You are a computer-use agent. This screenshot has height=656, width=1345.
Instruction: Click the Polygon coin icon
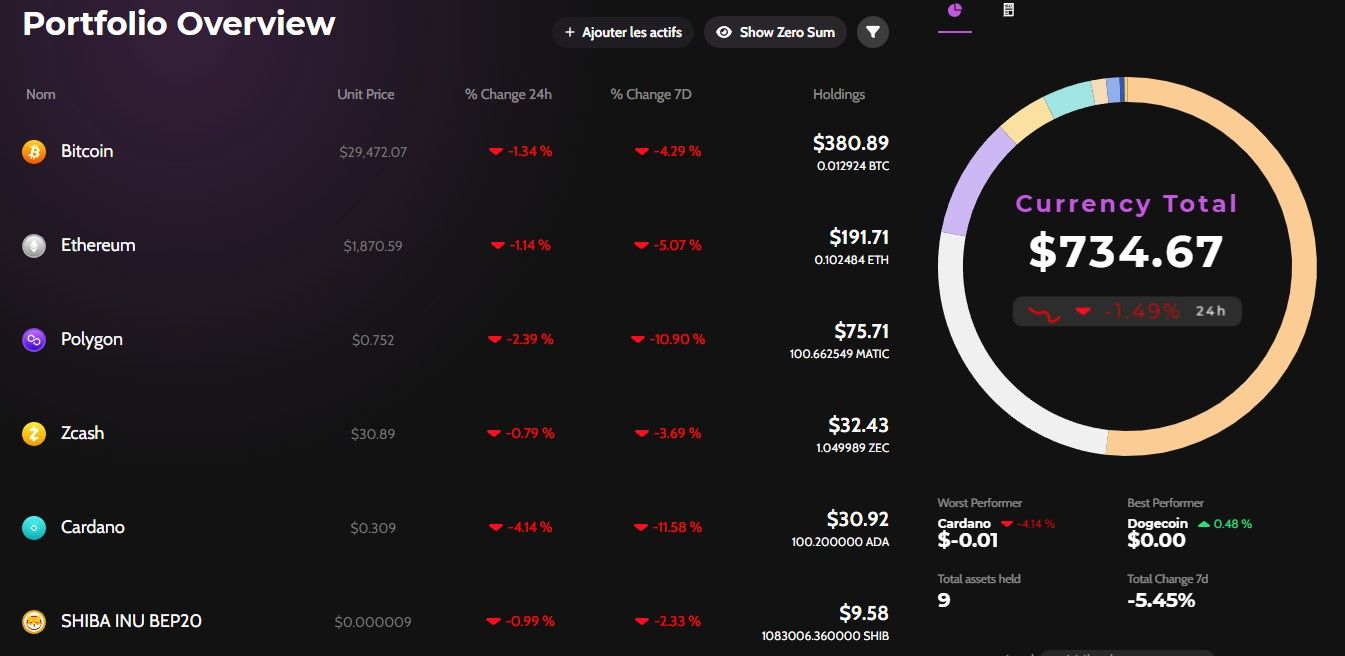pyautogui.click(x=34, y=340)
